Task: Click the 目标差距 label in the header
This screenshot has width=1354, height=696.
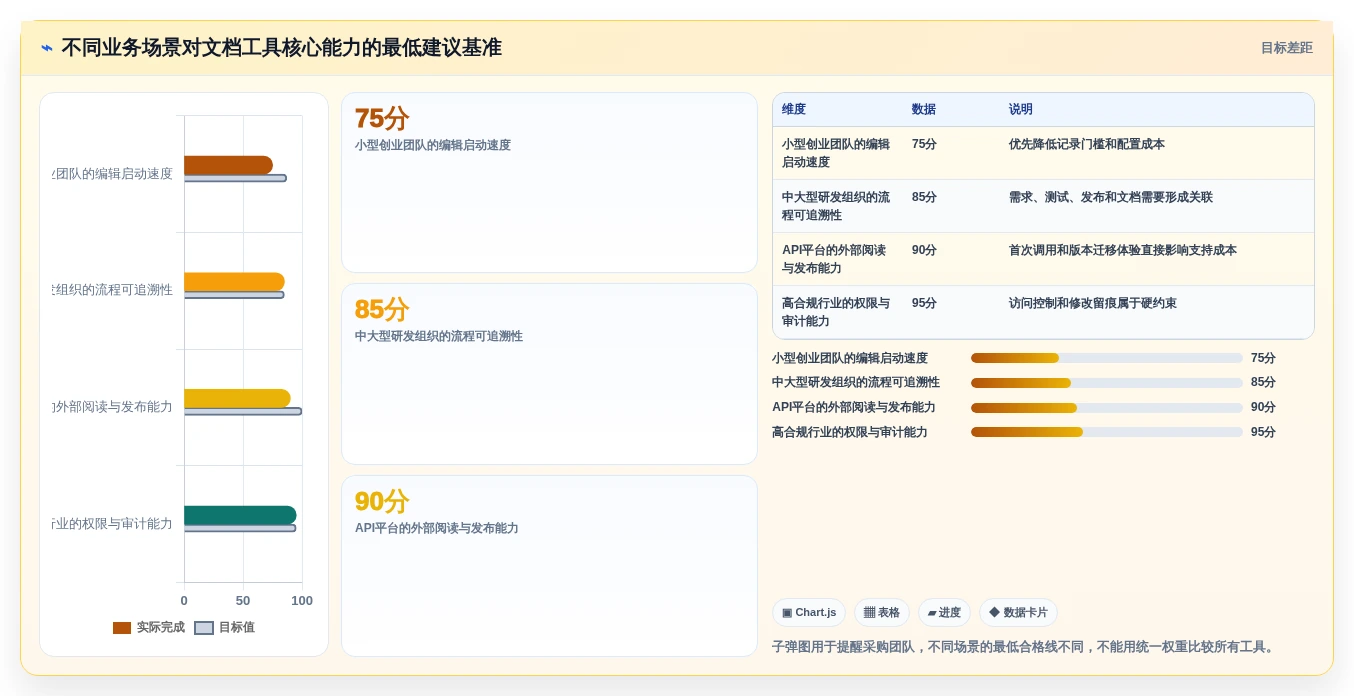Action: pos(1286,48)
